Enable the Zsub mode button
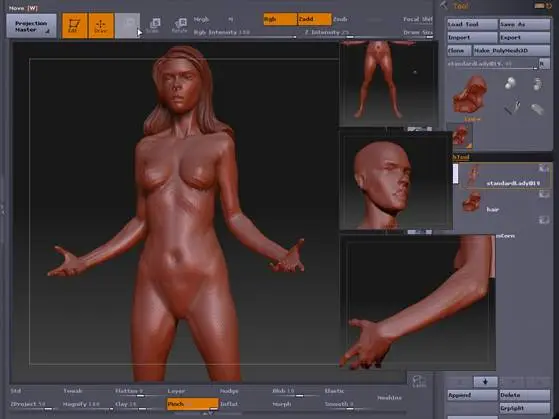The width and height of the screenshot is (559, 419). (340, 19)
